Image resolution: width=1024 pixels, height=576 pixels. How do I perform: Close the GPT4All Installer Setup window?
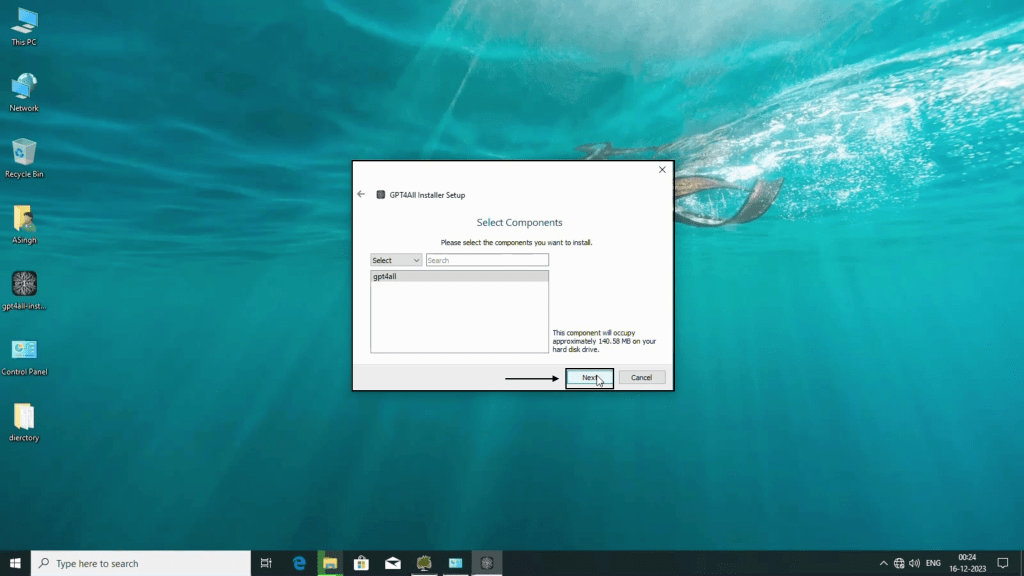662,170
